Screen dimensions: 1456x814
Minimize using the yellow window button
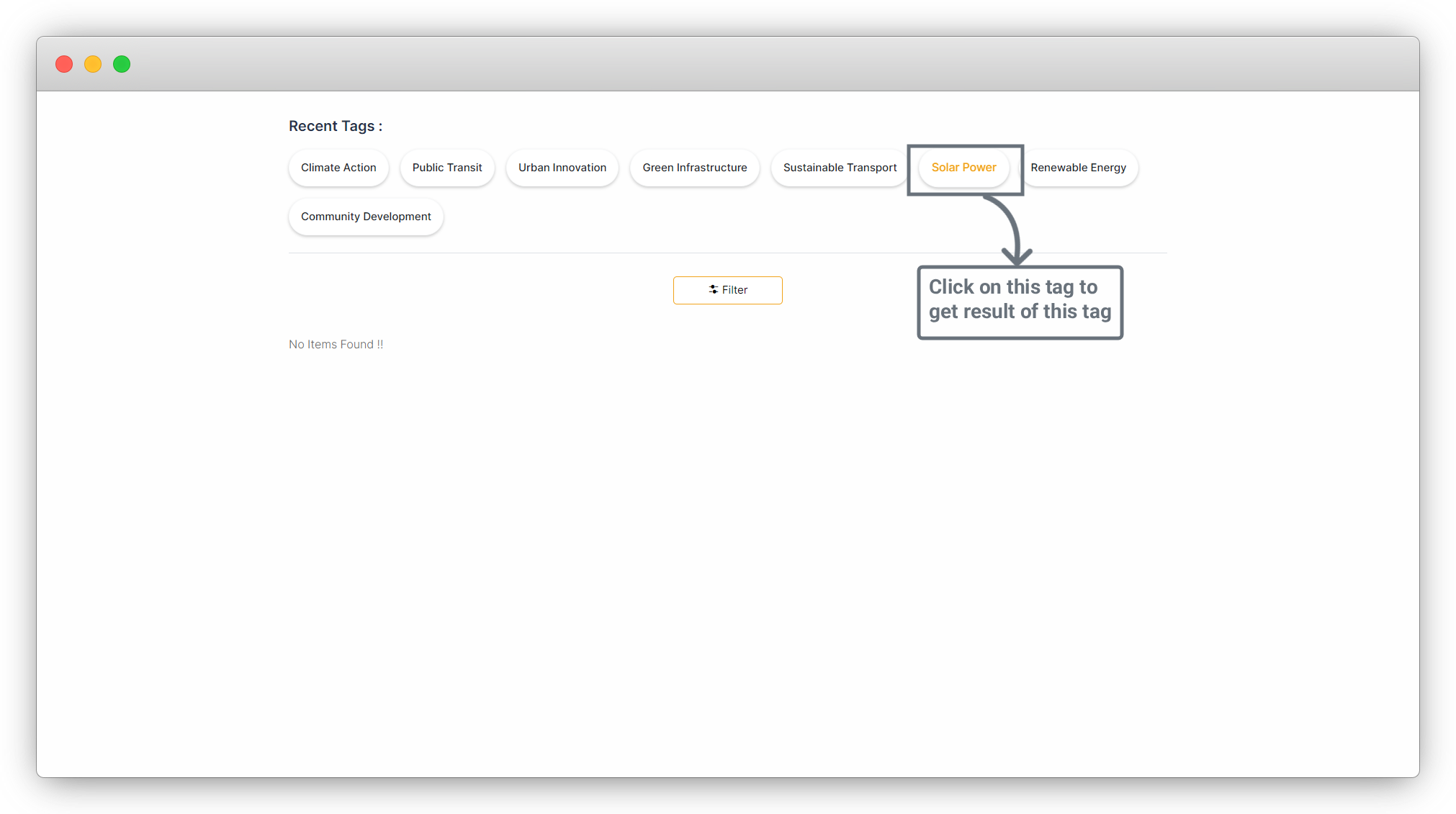point(93,64)
